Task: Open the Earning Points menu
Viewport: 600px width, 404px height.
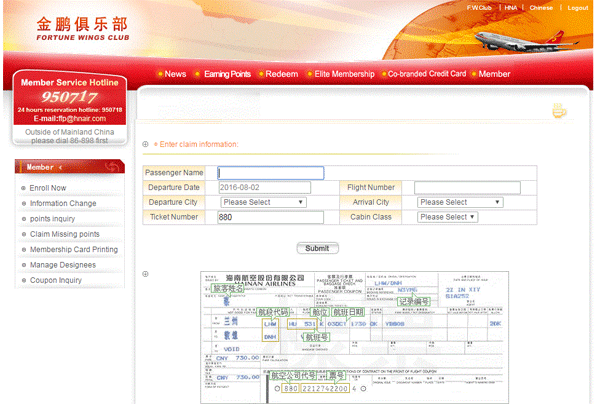Action: 227,74
